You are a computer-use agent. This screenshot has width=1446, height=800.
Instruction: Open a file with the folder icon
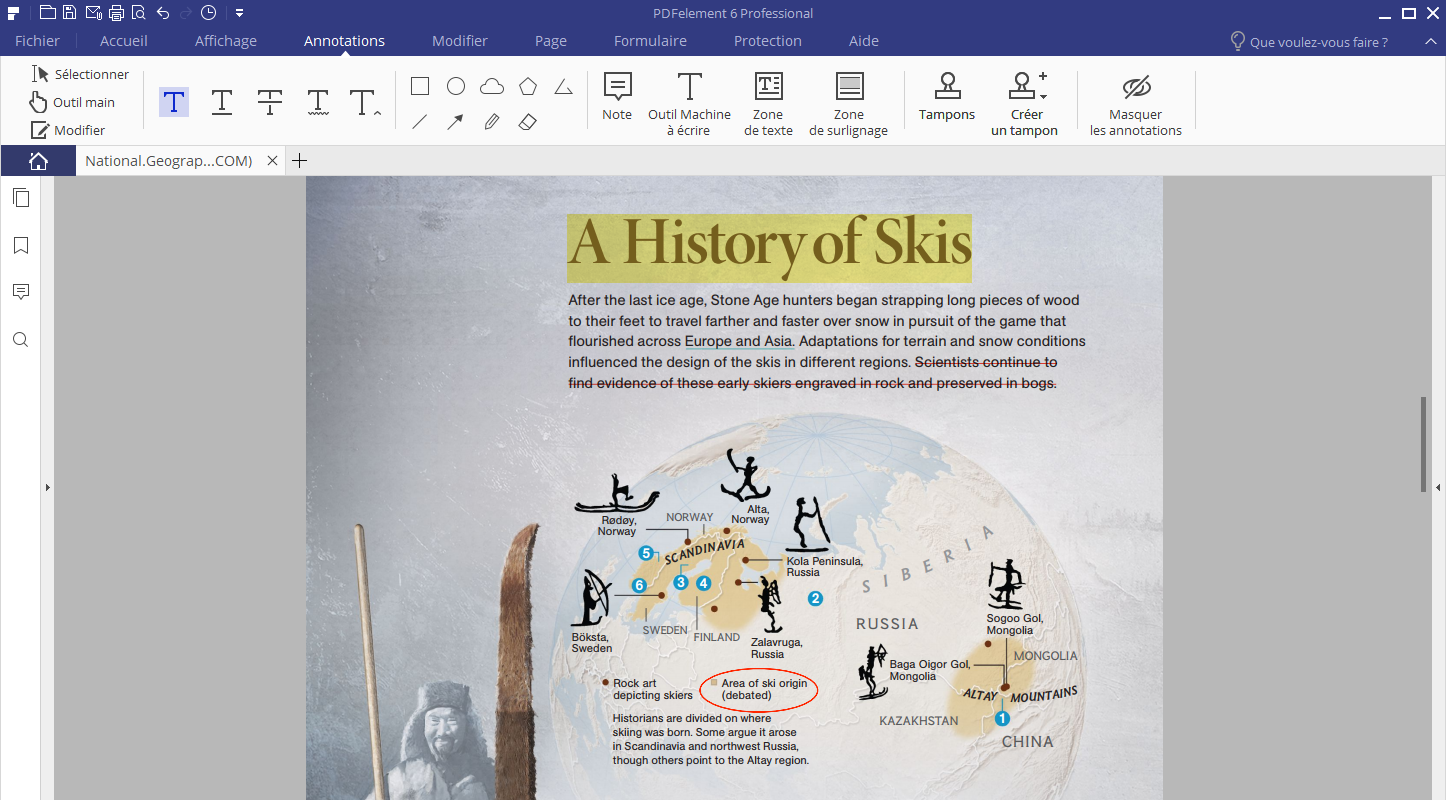47,13
